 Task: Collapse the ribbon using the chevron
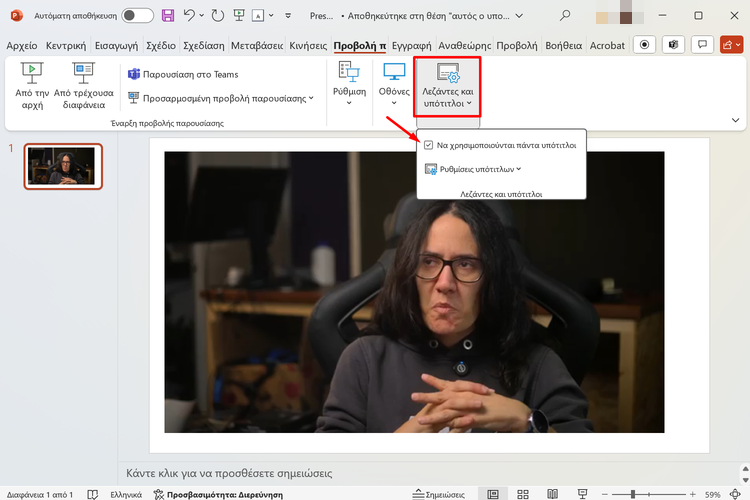(736, 120)
